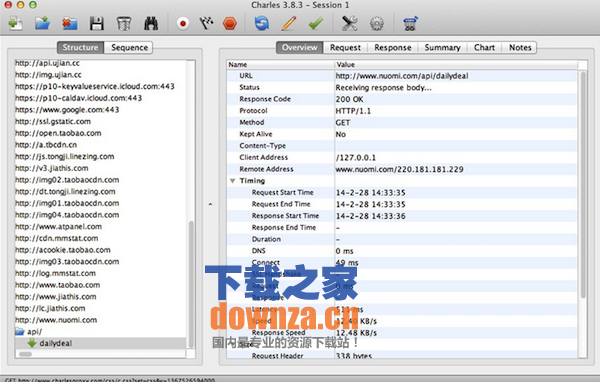Click the Overview panel vertical scrollbar
The width and height of the screenshot is (600, 382).
[x=583, y=184]
